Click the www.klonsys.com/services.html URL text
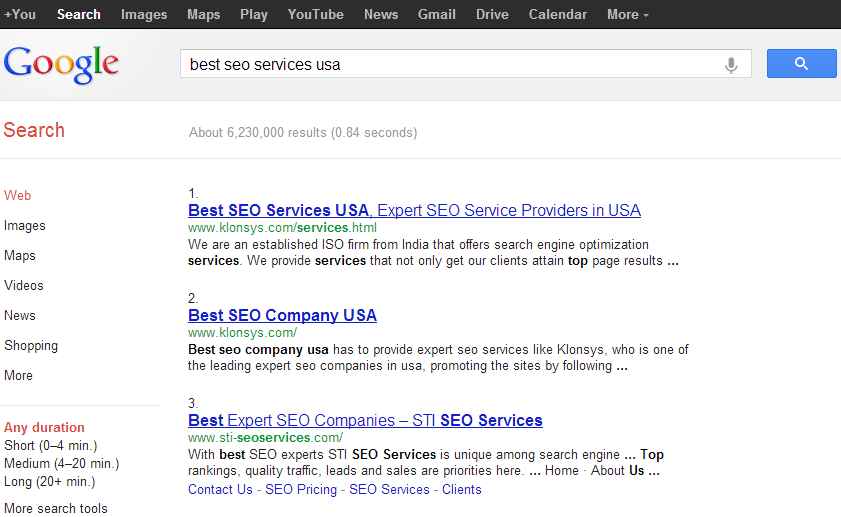The width and height of the screenshot is (841, 517). 282,227
